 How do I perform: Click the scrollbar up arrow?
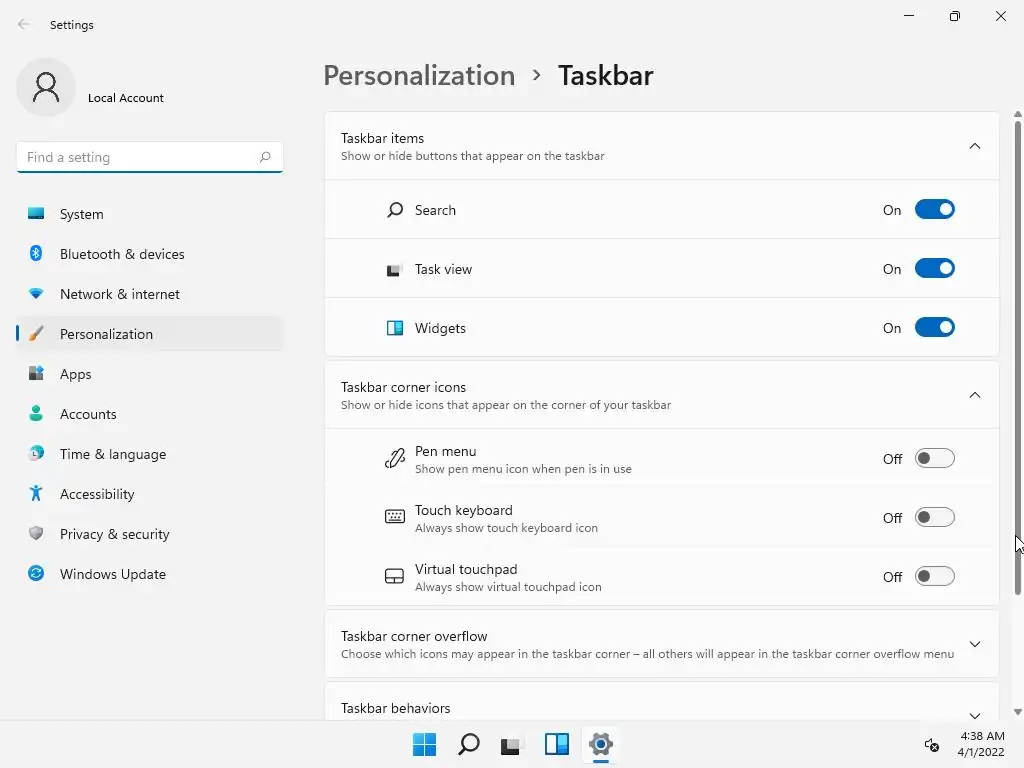[x=1017, y=114]
